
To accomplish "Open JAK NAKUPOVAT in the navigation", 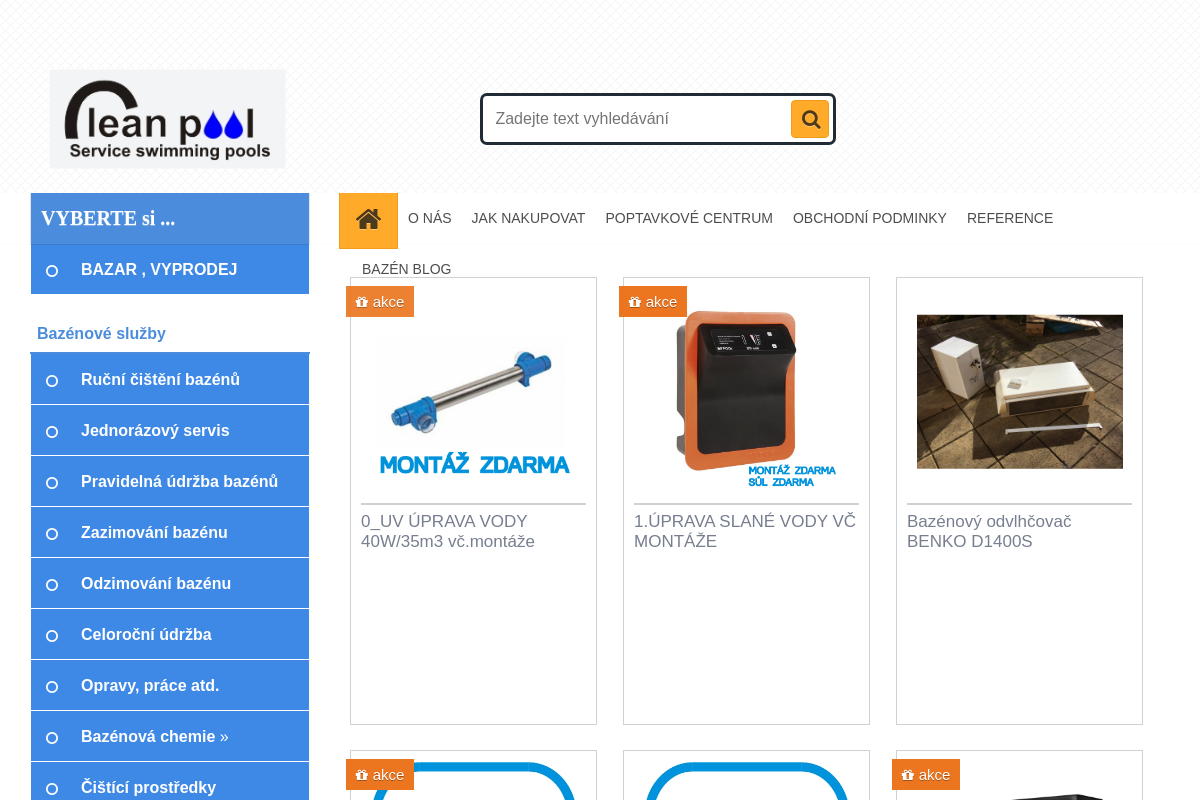I will pos(528,218).
